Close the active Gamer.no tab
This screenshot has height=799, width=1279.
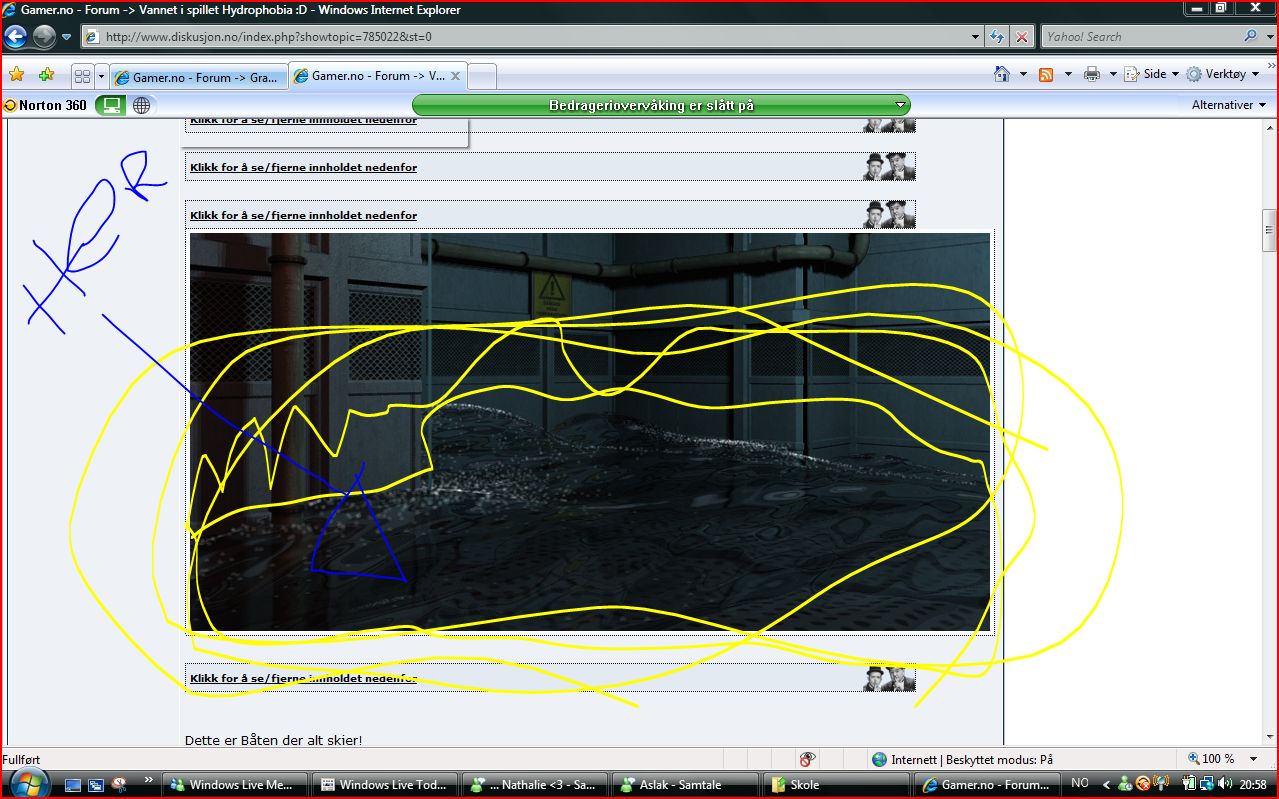point(456,76)
